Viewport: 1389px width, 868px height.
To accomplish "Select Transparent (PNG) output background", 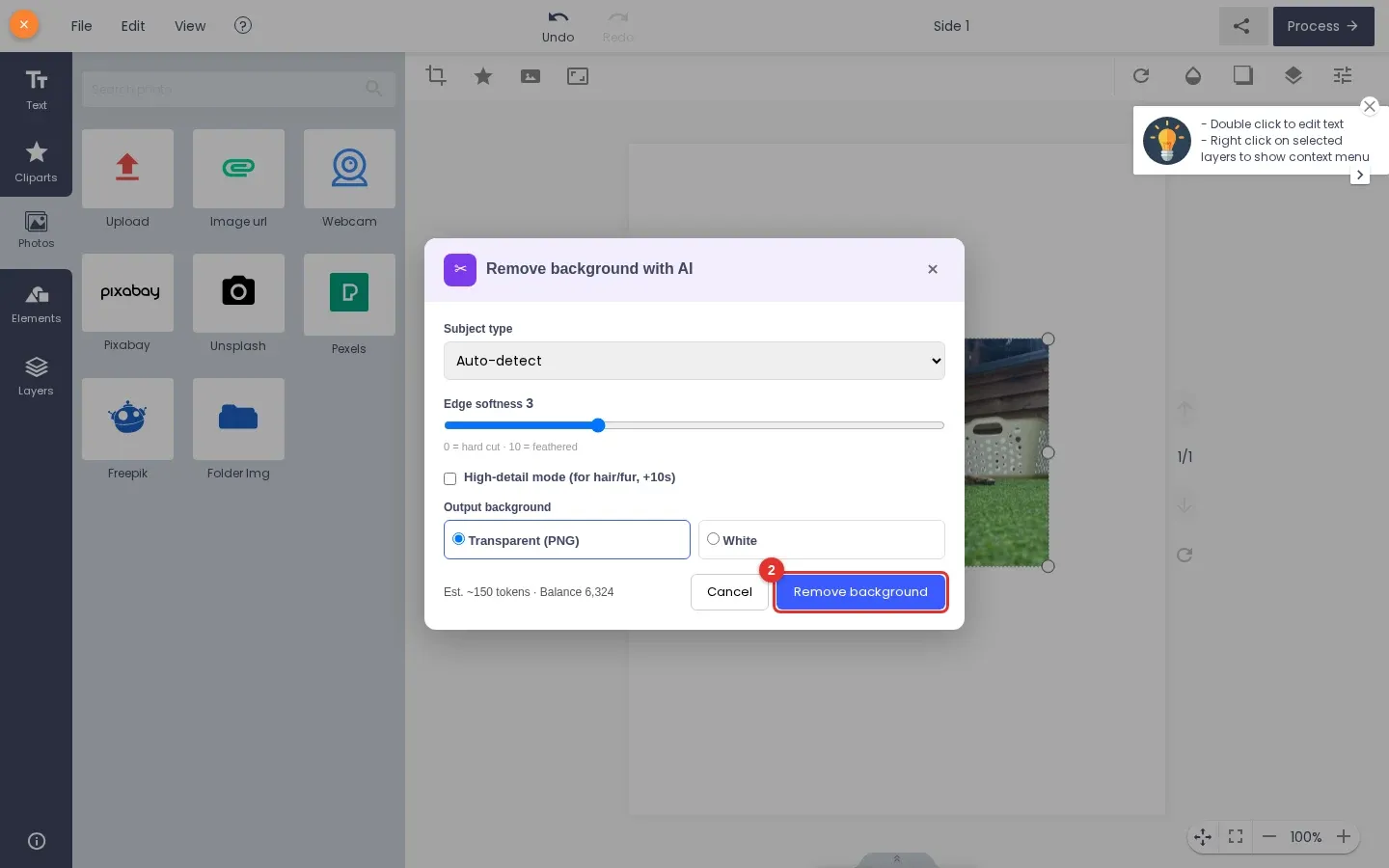I will (x=566, y=540).
